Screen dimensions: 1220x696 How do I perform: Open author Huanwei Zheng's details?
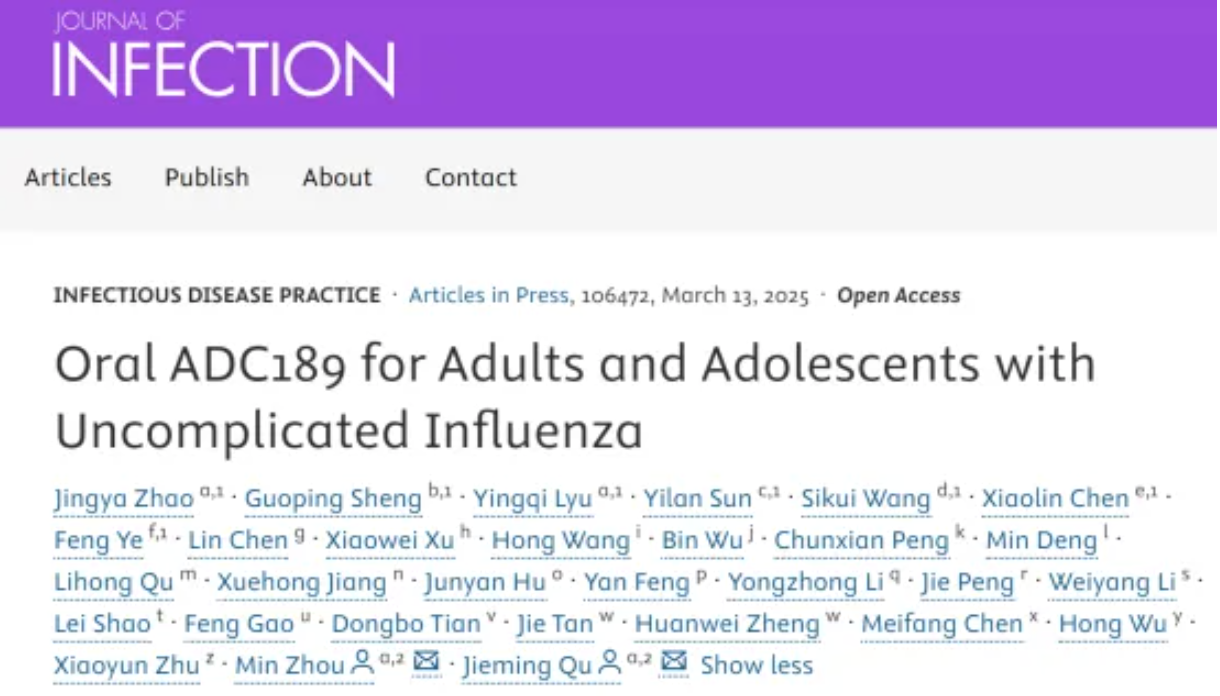click(727, 624)
